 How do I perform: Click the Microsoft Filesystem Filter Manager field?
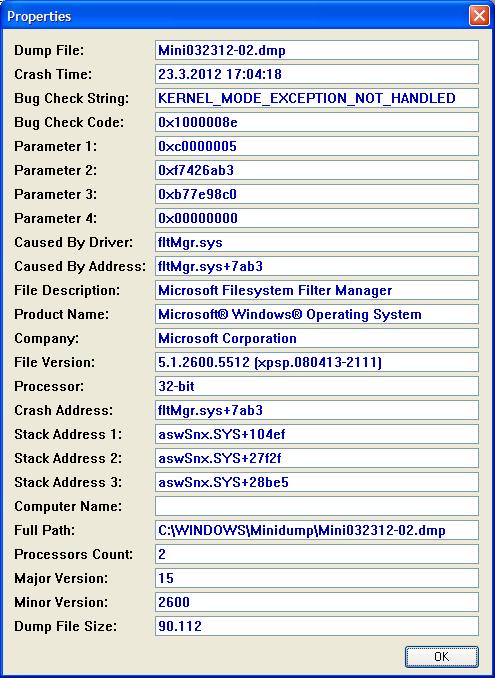click(x=317, y=290)
